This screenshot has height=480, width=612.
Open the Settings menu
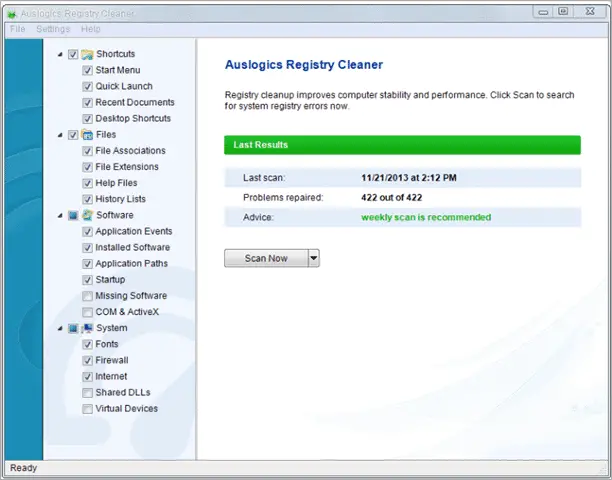pyautogui.click(x=53, y=29)
